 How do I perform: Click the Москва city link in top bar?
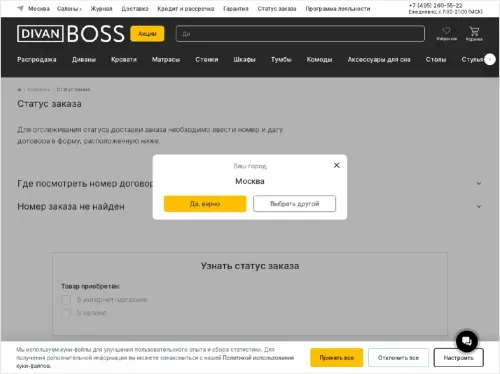point(39,9)
